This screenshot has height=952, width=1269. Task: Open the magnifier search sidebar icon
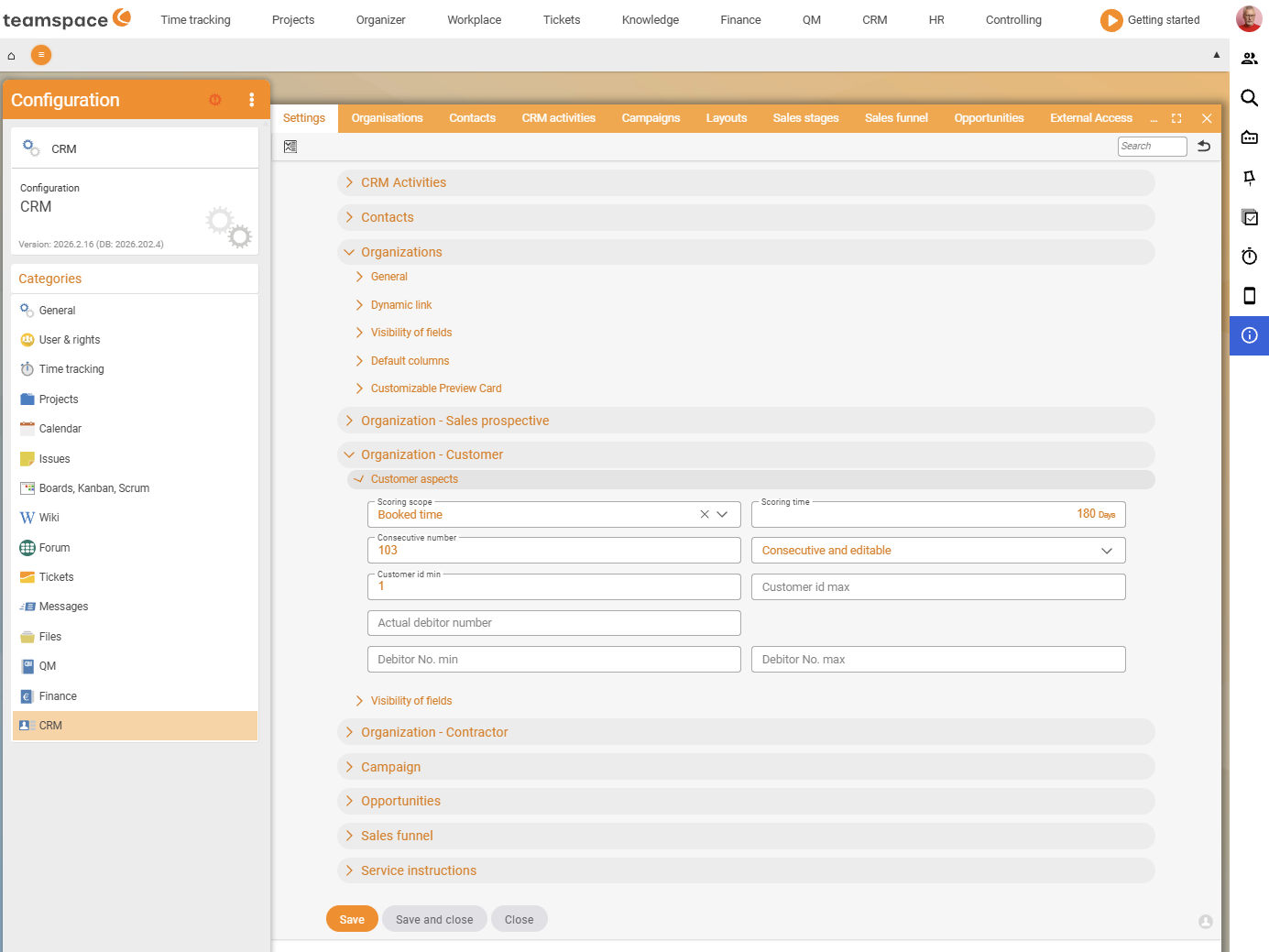[x=1249, y=98]
